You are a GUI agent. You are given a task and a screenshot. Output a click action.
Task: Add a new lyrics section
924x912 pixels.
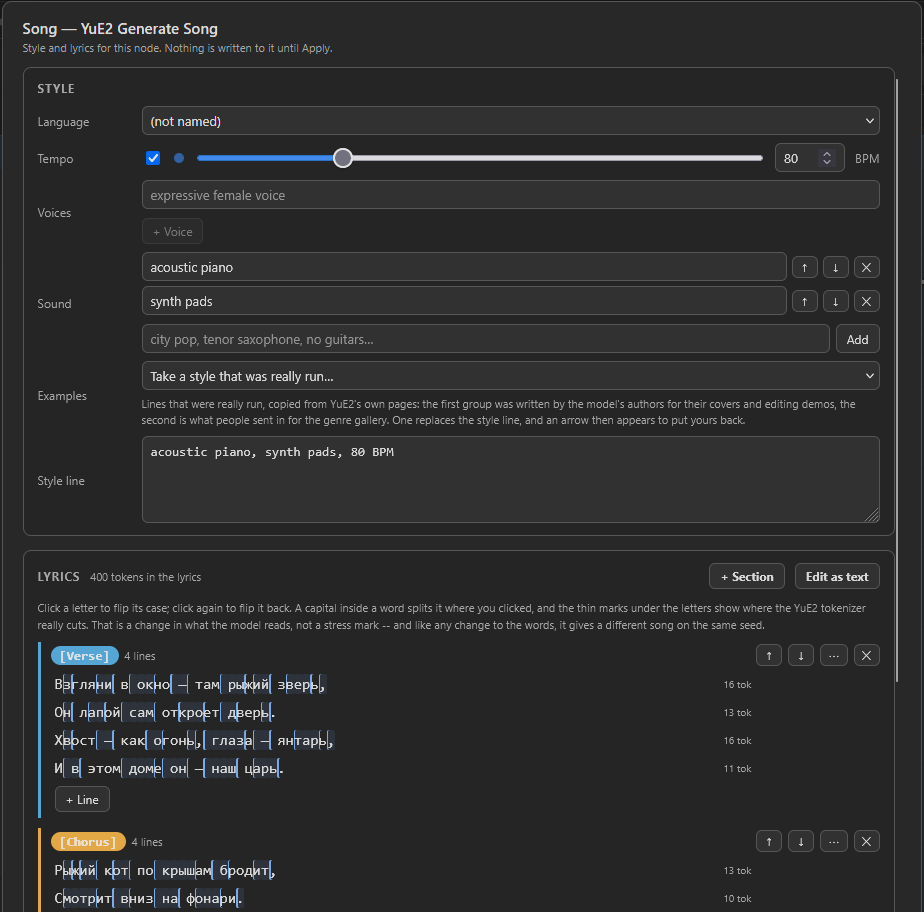[747, 576]
